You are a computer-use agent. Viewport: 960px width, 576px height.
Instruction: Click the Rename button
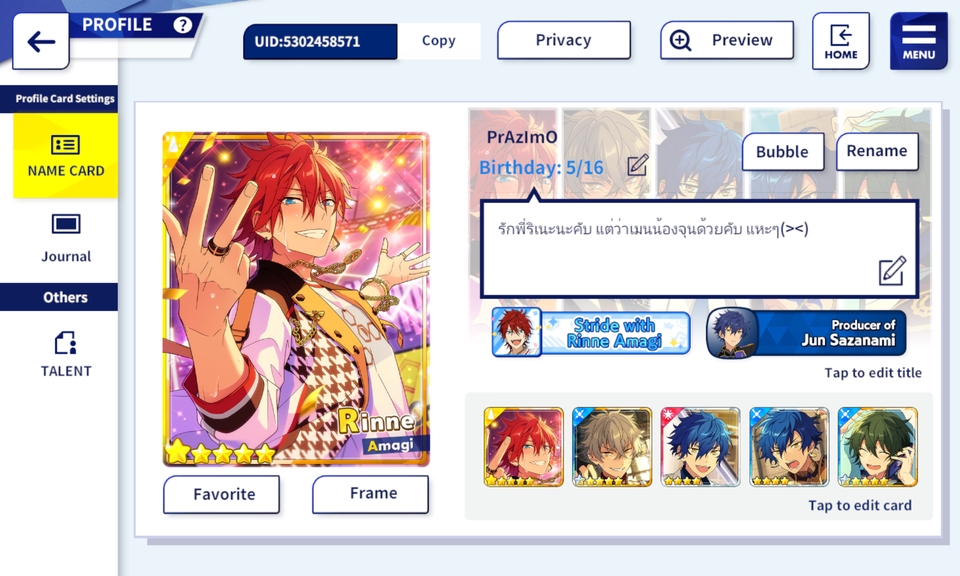click(877, 151)
